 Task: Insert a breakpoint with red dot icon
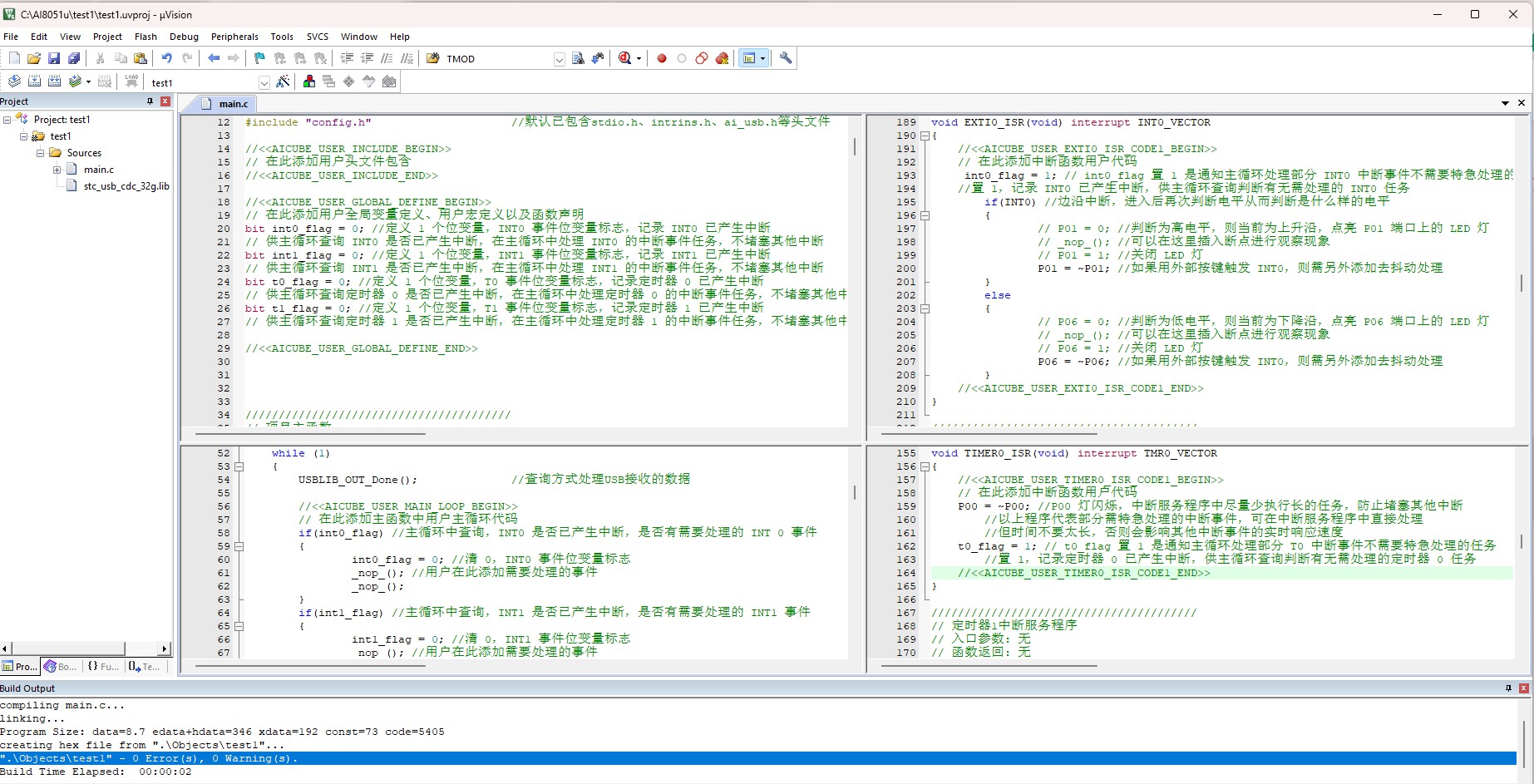pos(662,58)
